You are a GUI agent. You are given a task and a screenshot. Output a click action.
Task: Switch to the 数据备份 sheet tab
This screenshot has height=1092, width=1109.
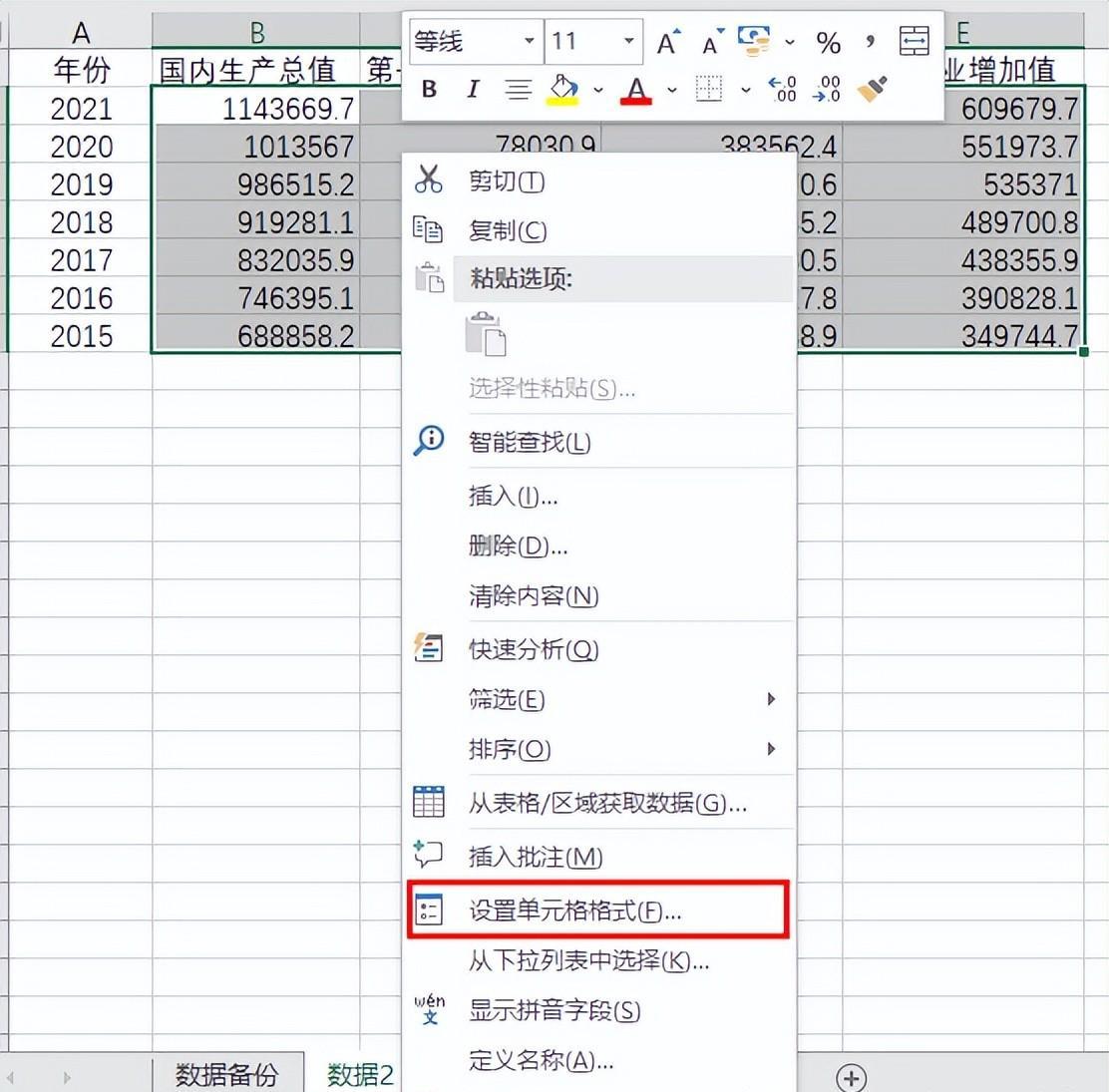tap(227, 1074)
